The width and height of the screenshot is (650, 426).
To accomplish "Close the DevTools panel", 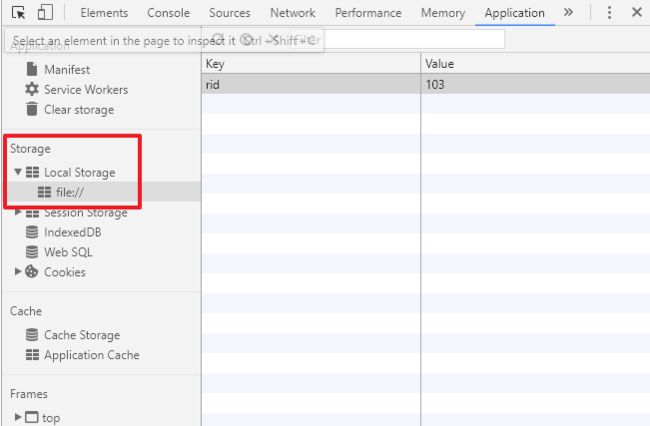I will [x=637, y=12].
